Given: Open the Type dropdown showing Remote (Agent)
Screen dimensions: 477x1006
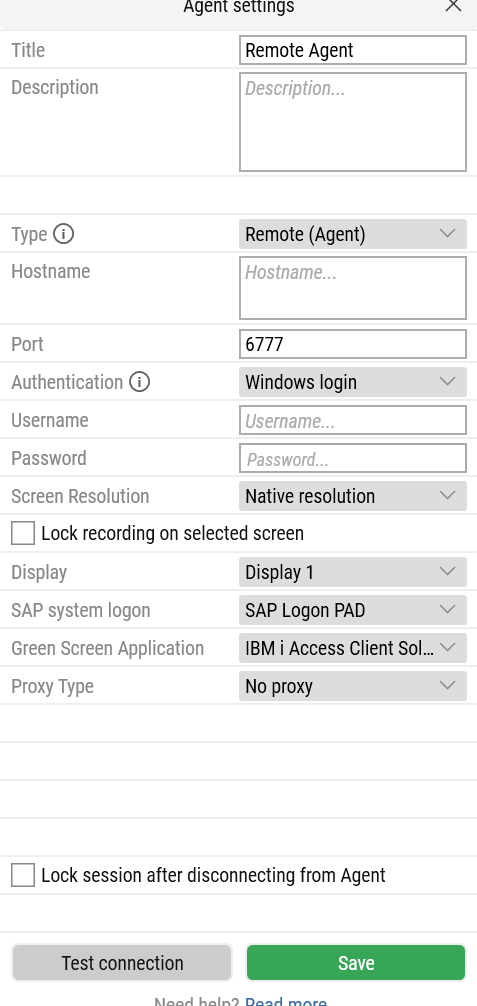Looking at the screenshot, I should (x=352, y=234).
